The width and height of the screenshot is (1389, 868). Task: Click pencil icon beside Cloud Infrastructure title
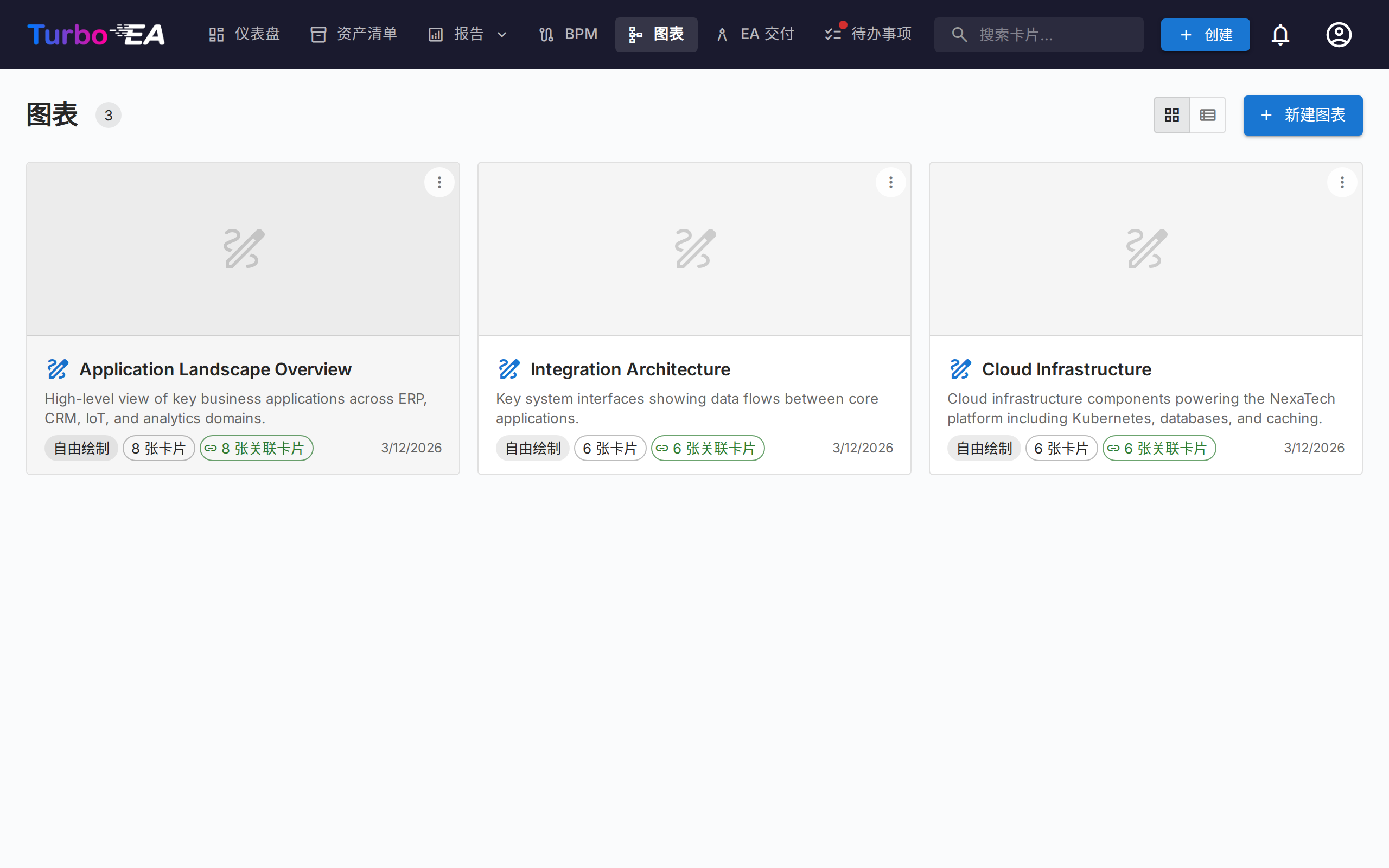coord(960,369)
